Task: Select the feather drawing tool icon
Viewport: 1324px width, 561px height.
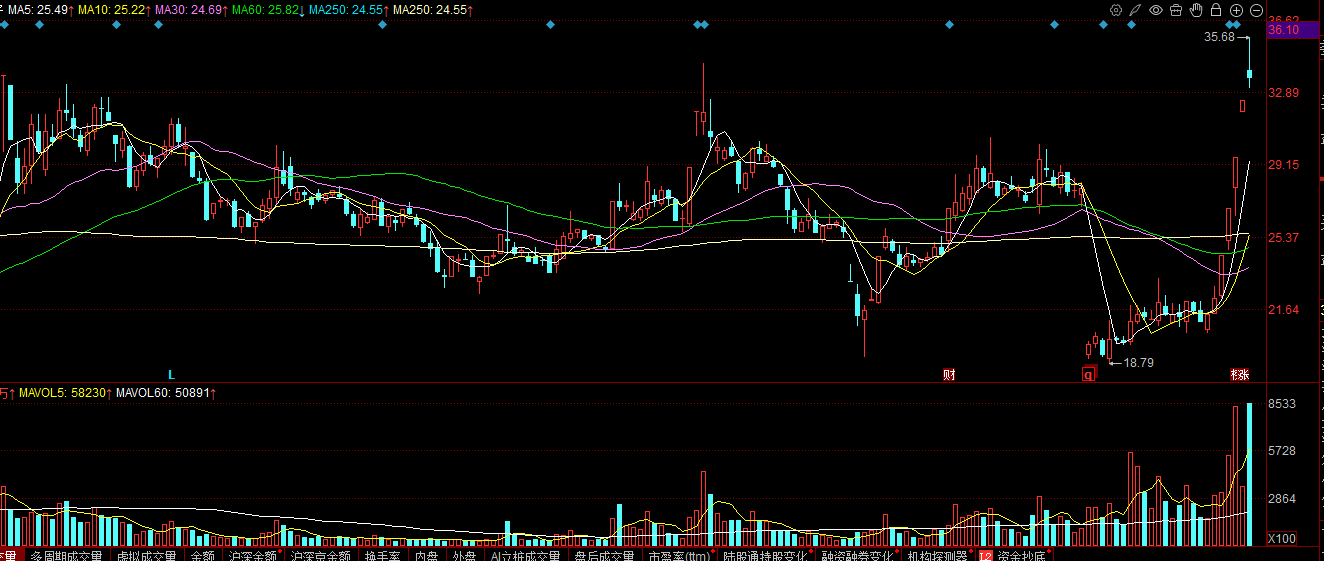Action: point(1135,9)
